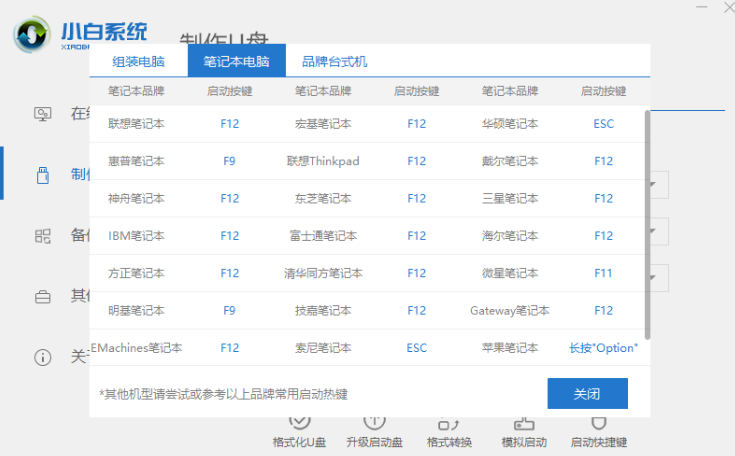The height and width of the screenshot is (456, 735).
Task: Click the 模拟启动 icon at bottom
Action: click(524, 424)
